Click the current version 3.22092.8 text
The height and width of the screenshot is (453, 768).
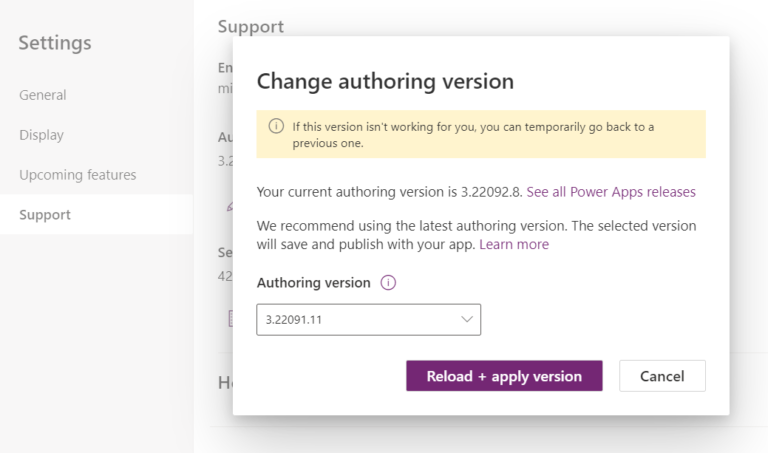491,191
